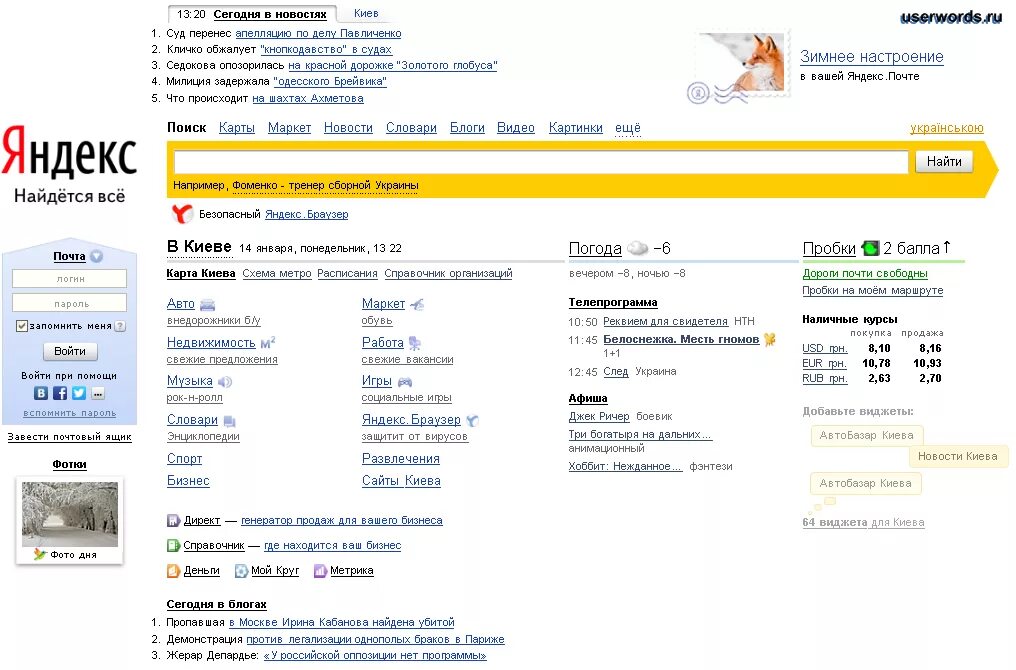Click the speaker icon next to Музыка
This screenshot has width=1016, height=670.
point(225,382)
